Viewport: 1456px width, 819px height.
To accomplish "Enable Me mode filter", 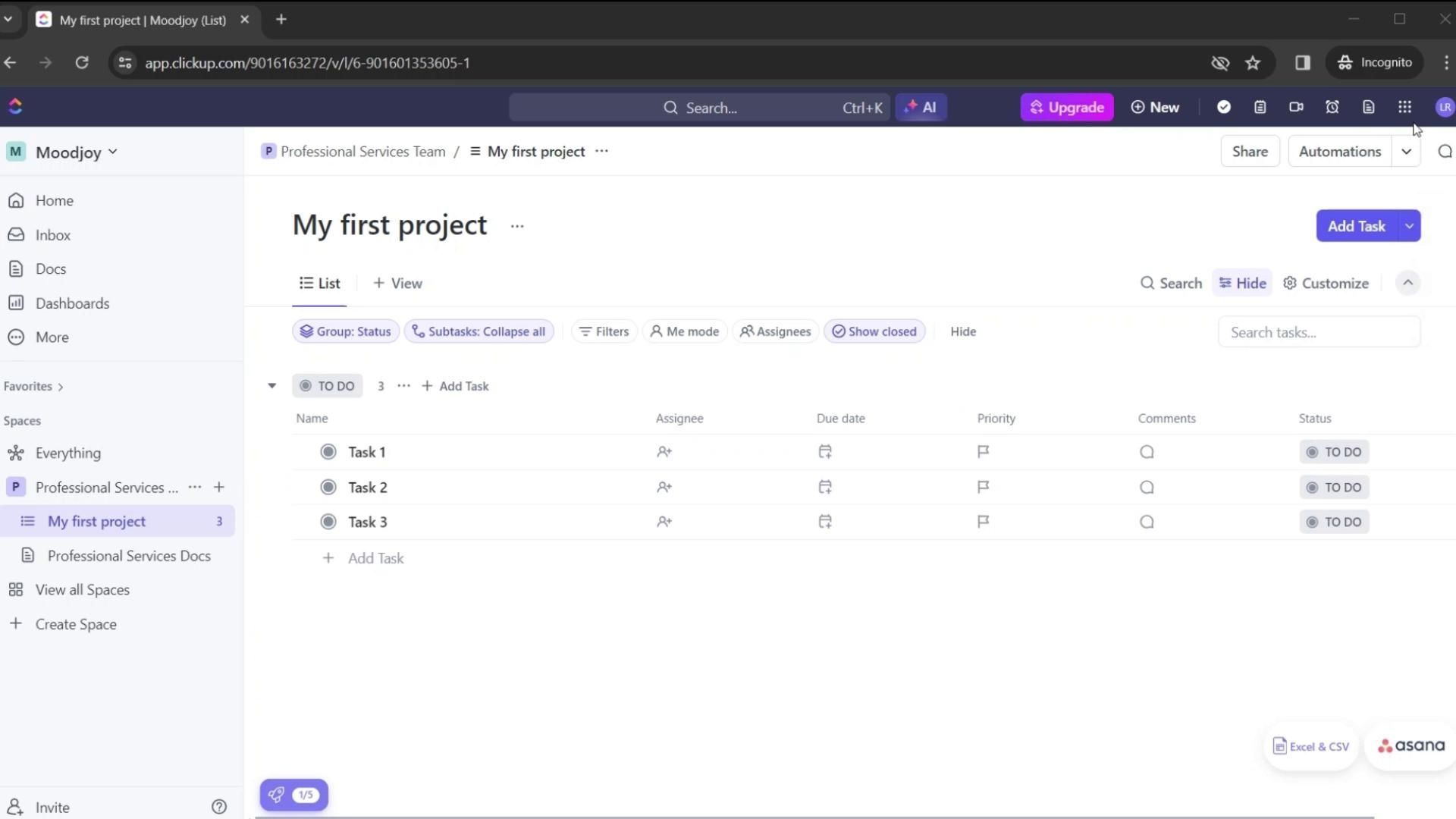I will (685, 331).
